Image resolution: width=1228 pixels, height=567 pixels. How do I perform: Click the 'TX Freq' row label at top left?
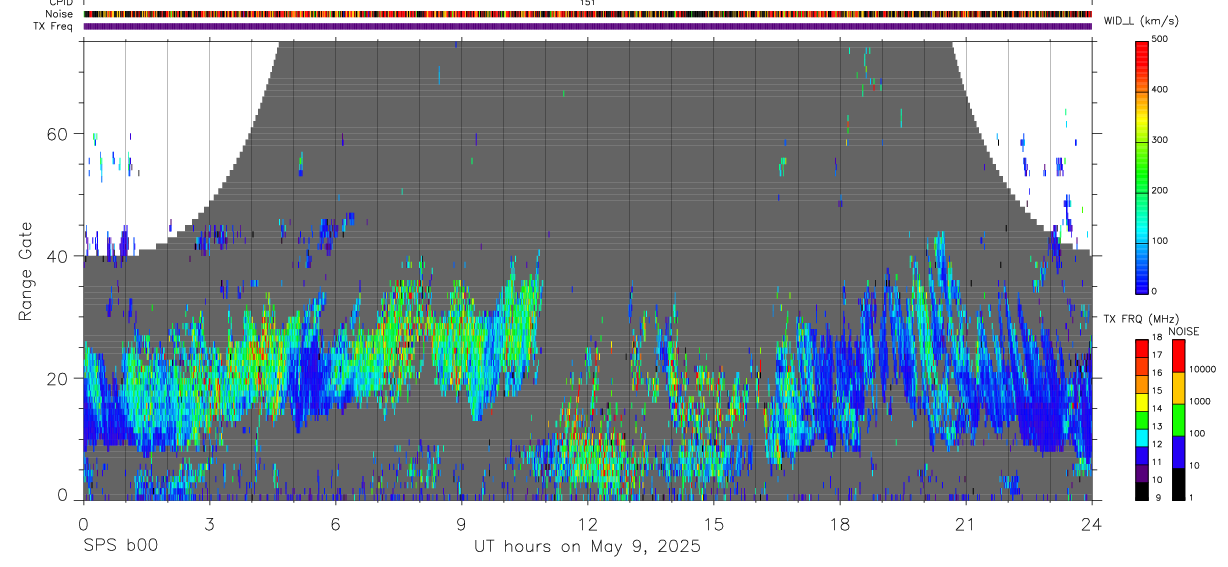54,26
